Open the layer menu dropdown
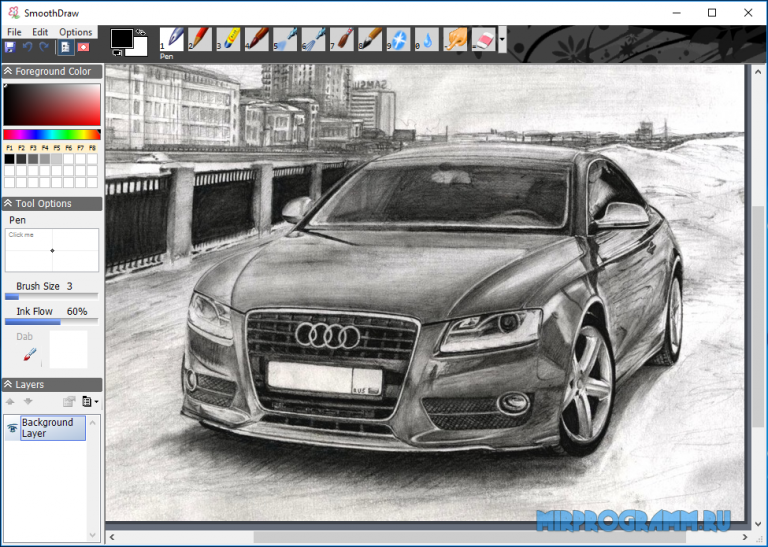Viewport: 768px width, 547px height. (x=90, y=402)
